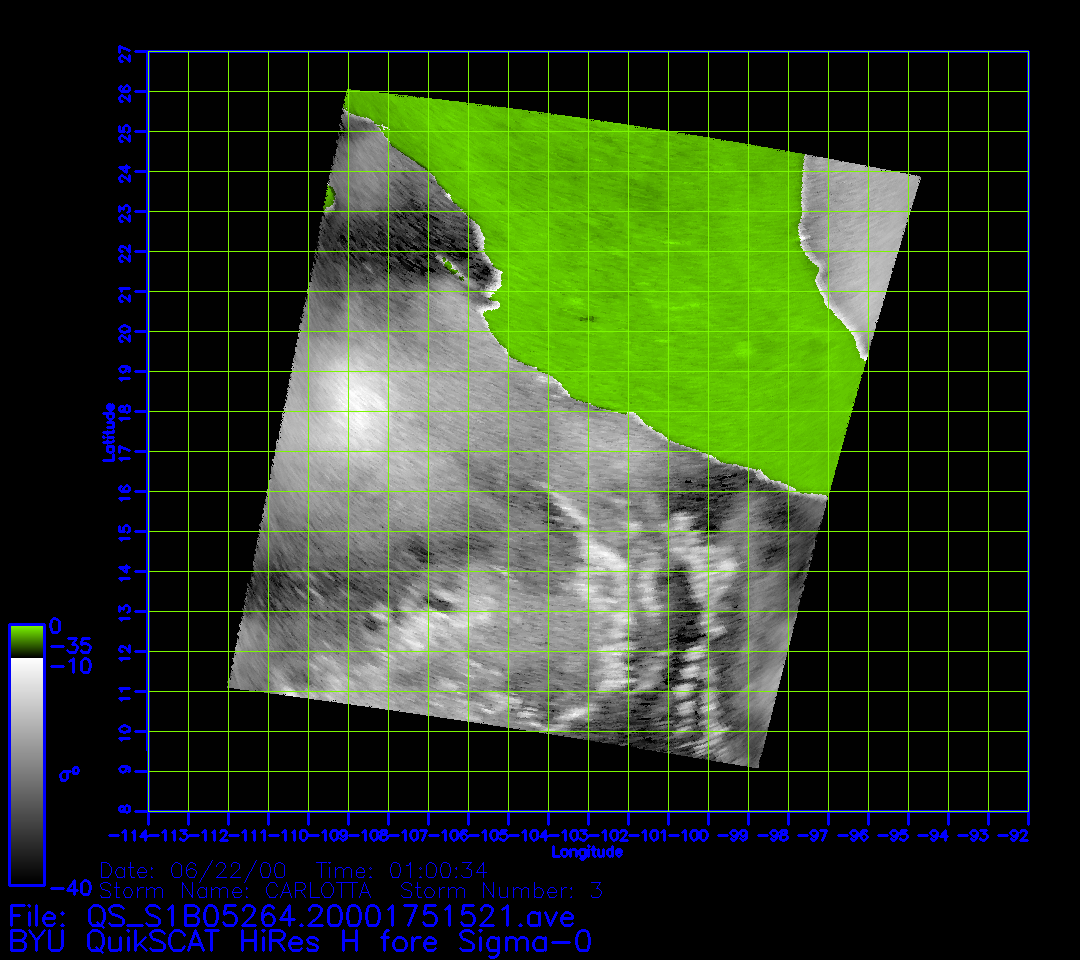
Task: Click the grayscale sigma-0 color bar
Action: tap(26, 770)
